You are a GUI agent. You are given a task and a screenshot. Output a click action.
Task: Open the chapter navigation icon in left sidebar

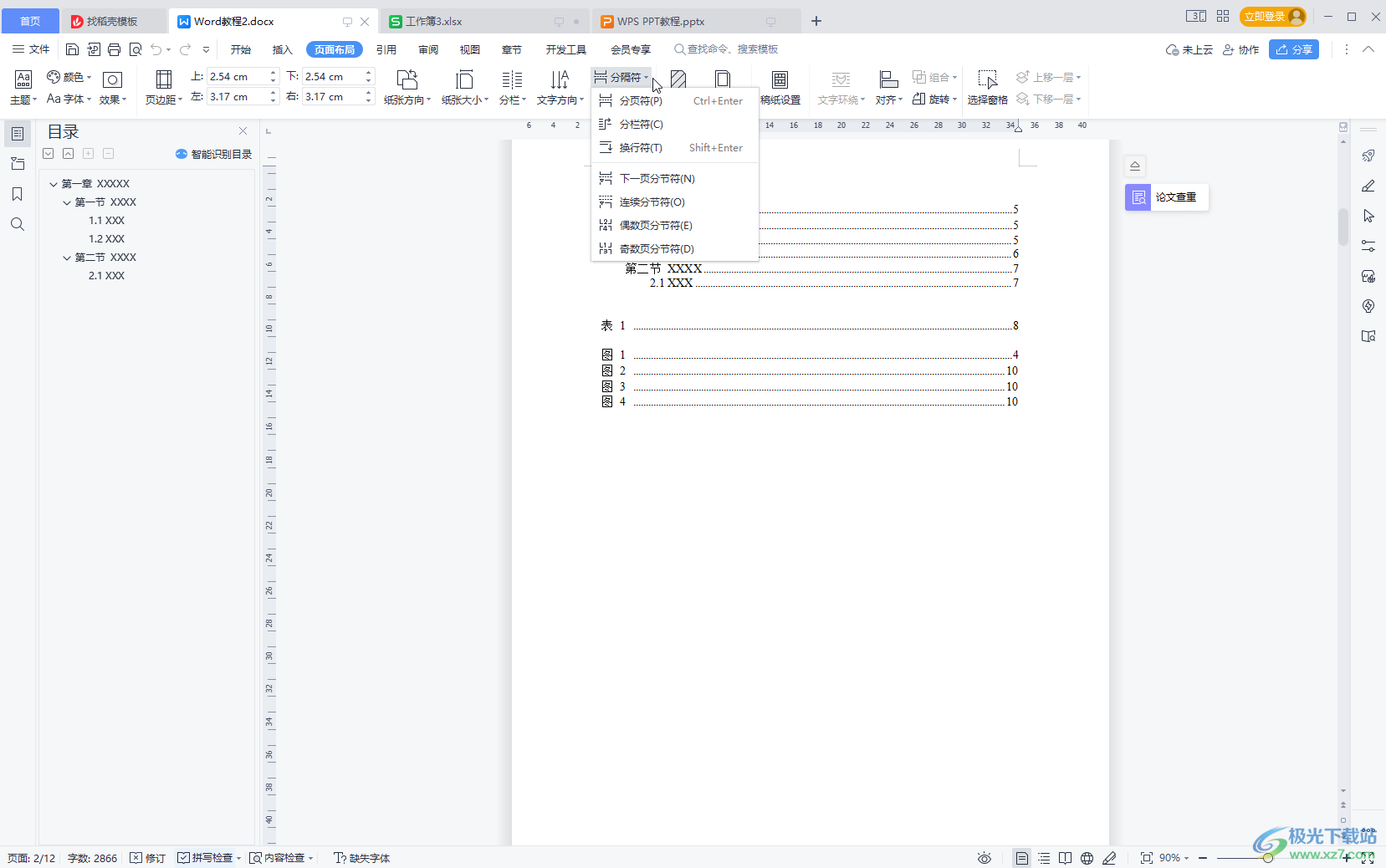(18, 164)
